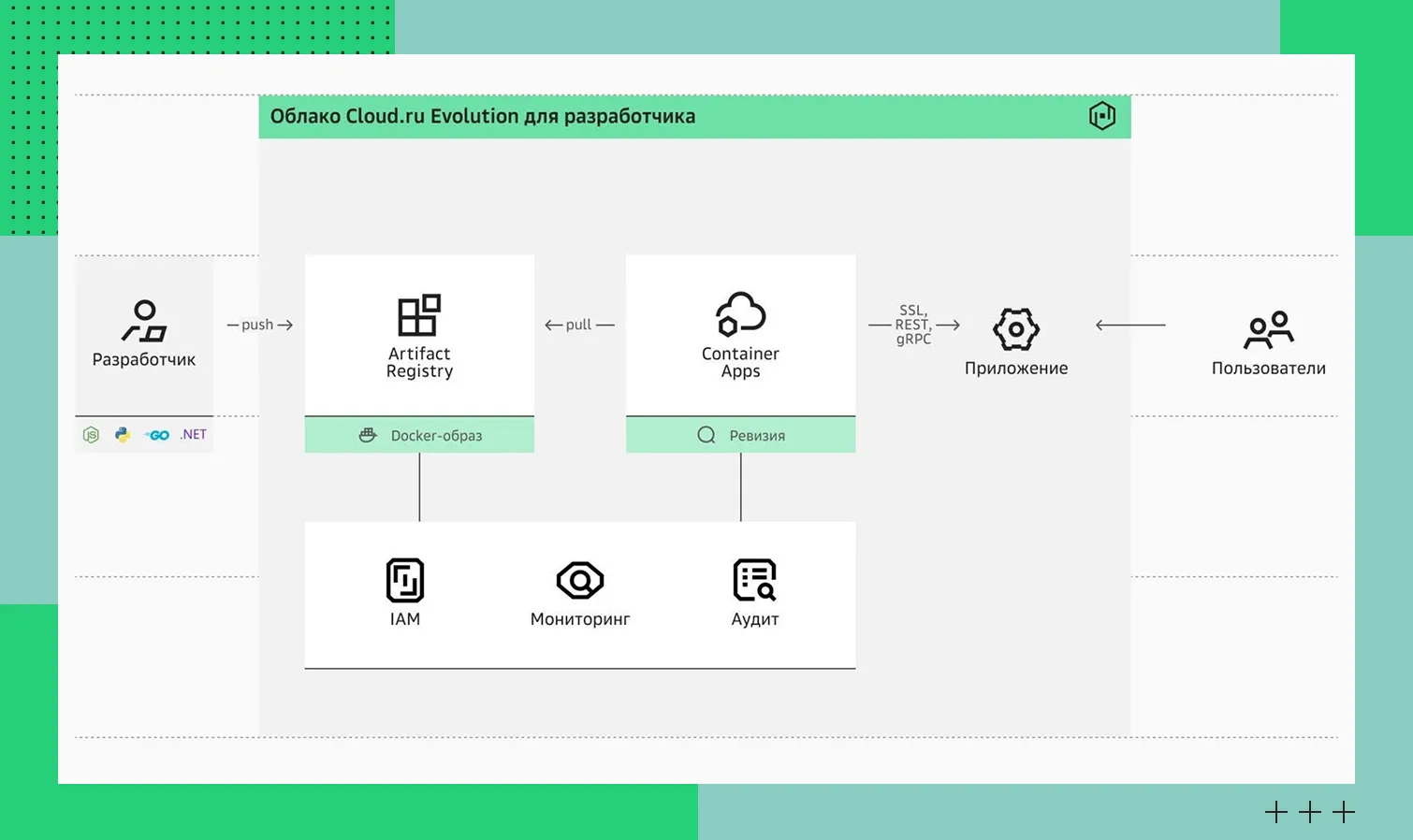Click the 'Artifact Registry' label

pos(419,362)
